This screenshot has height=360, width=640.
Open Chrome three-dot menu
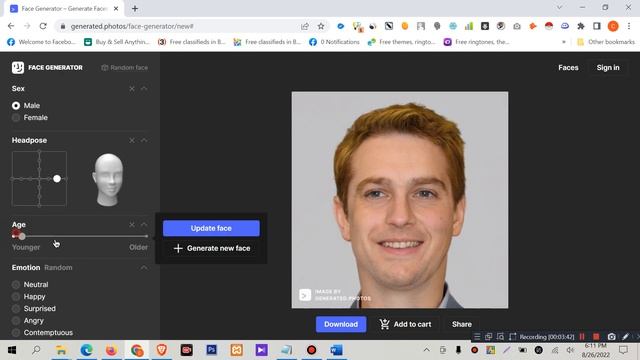[x=629, y=26]
